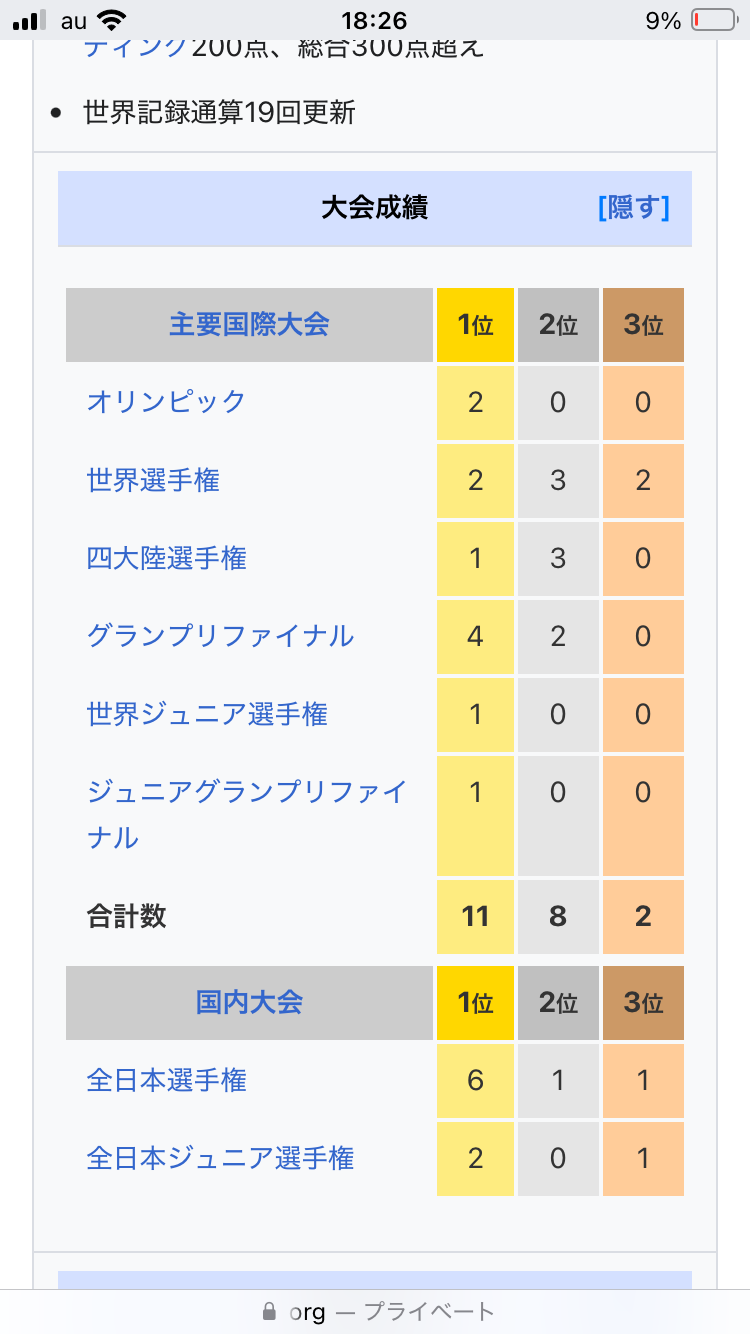This screenshot has height=1334, width=750.
Task: Collapse table with the 隠す toggle
Action: (x=633, y=208)
